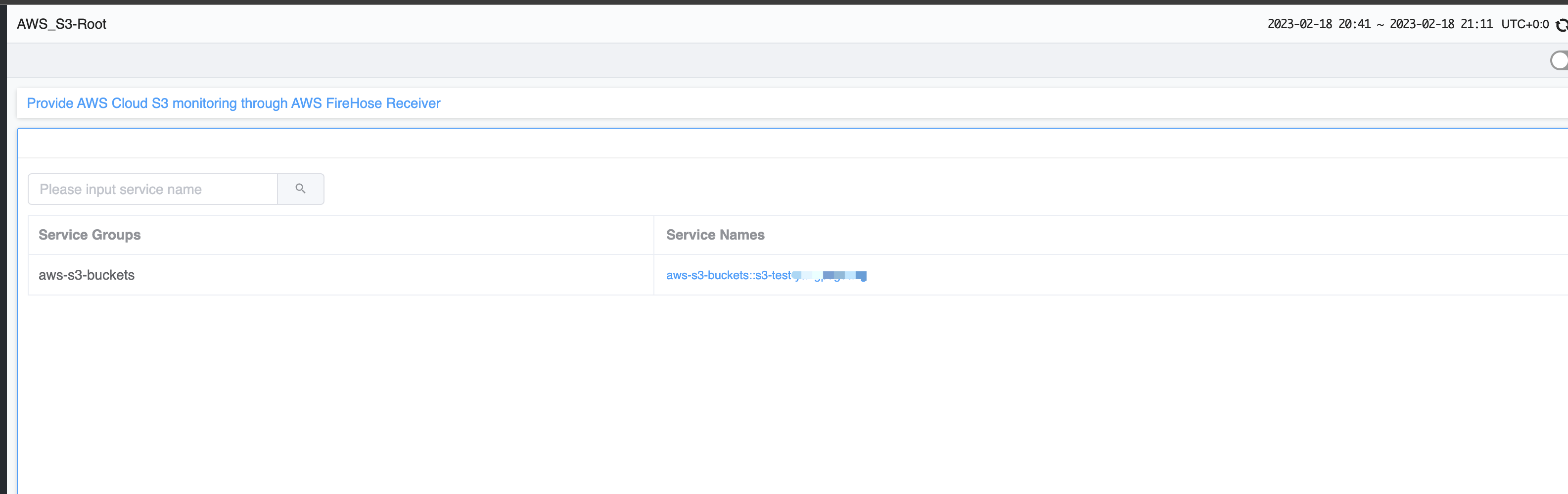Click the AWS_S3-Root dashboard title

[61, 24]
